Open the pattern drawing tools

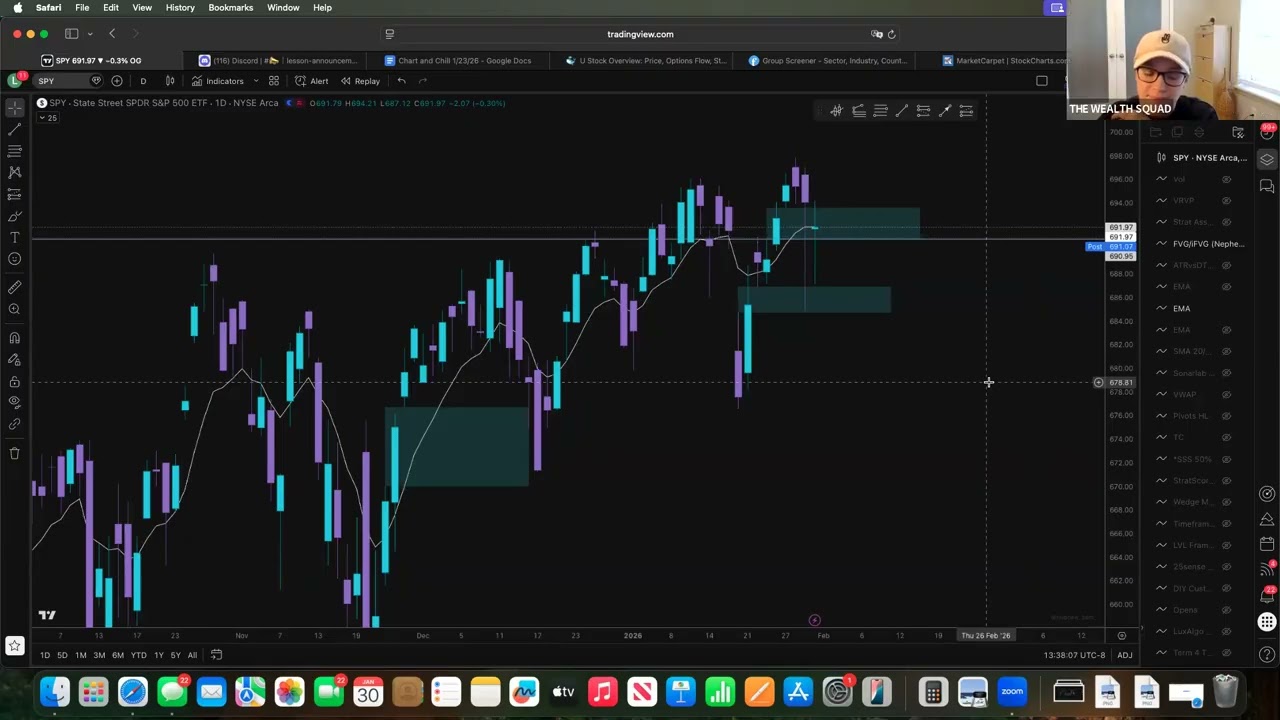15,173
